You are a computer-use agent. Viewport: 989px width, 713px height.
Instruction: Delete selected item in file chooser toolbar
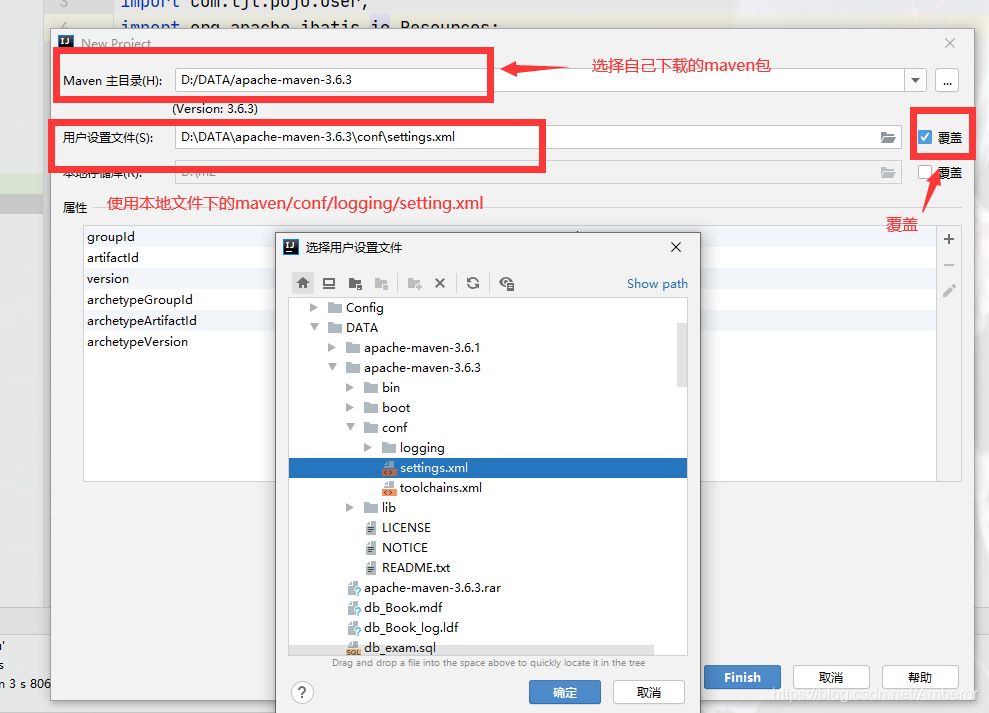(x=440, y=283)
